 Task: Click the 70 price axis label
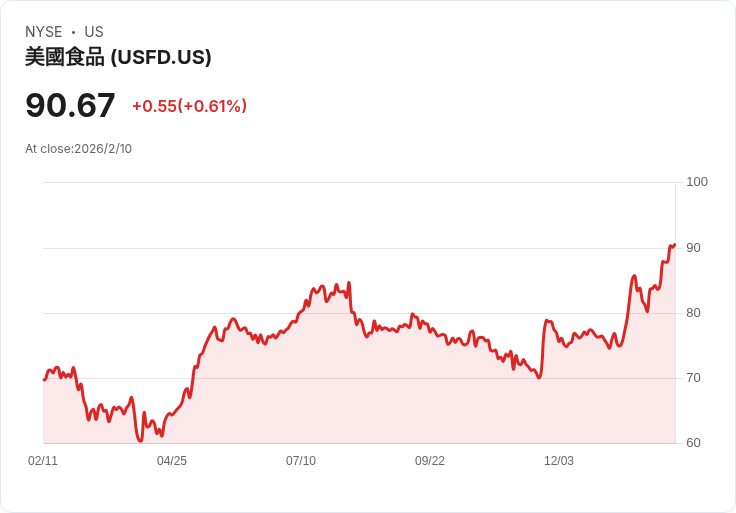pyautogui.click(x=694, y=378)
